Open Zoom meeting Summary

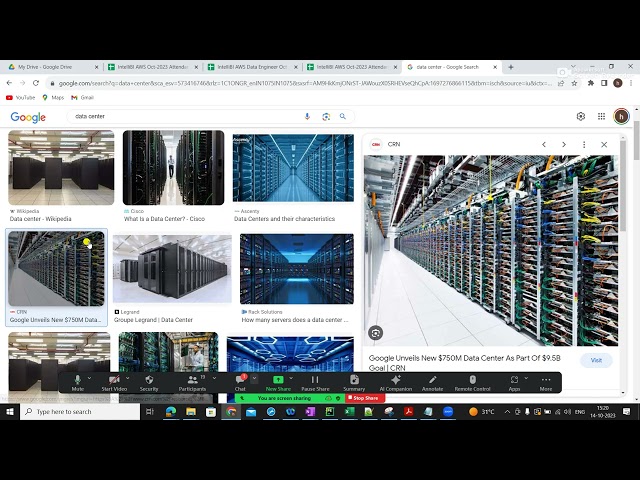click(354, 383)
